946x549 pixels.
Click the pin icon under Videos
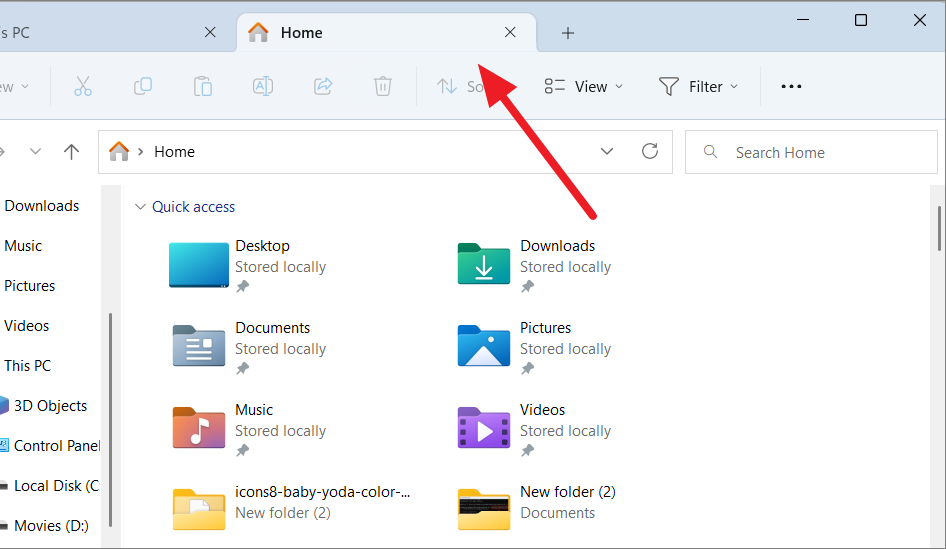pos(528,450)
